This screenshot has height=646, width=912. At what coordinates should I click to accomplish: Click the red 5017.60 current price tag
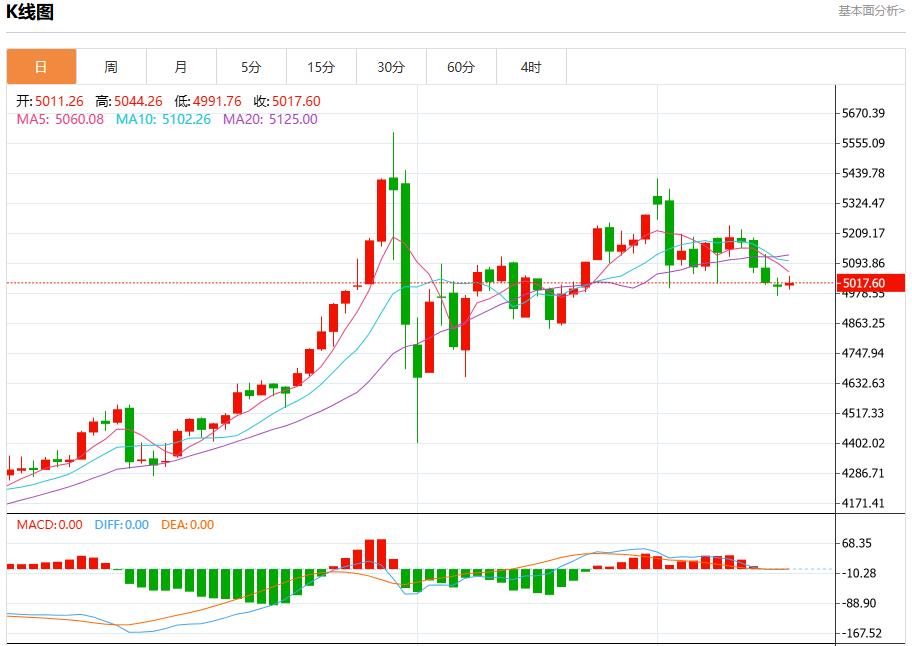coord(861,284)
